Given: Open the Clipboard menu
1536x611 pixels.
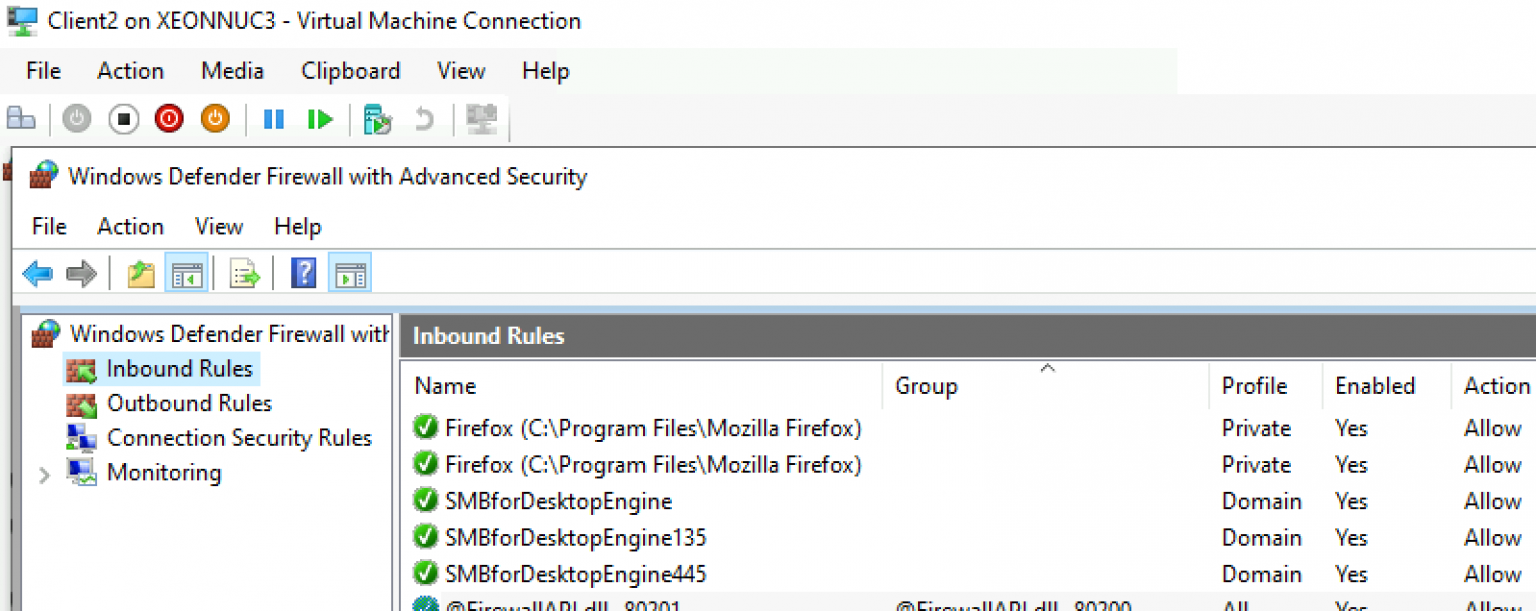Looking at the screenshot, I should tap(350, 70).
